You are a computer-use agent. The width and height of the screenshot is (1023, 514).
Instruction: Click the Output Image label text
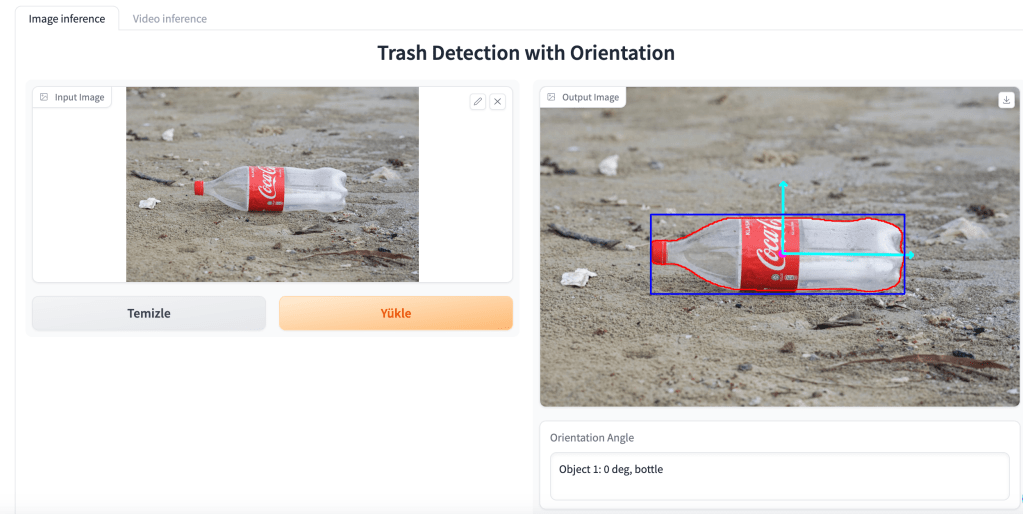pos(591,97)
